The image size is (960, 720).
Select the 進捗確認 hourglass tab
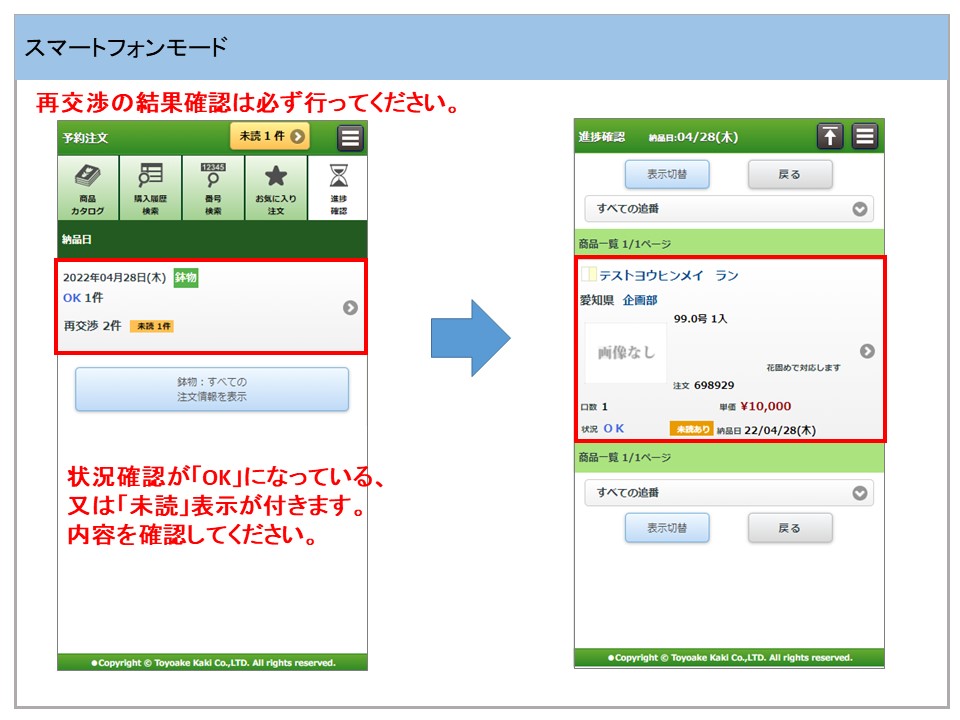(339, 188)
